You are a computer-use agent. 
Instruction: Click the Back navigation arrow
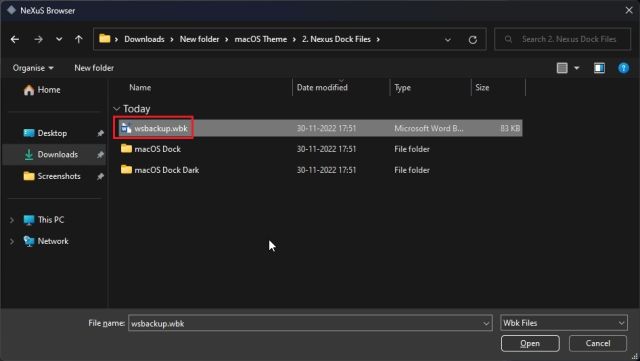(15, 39)
